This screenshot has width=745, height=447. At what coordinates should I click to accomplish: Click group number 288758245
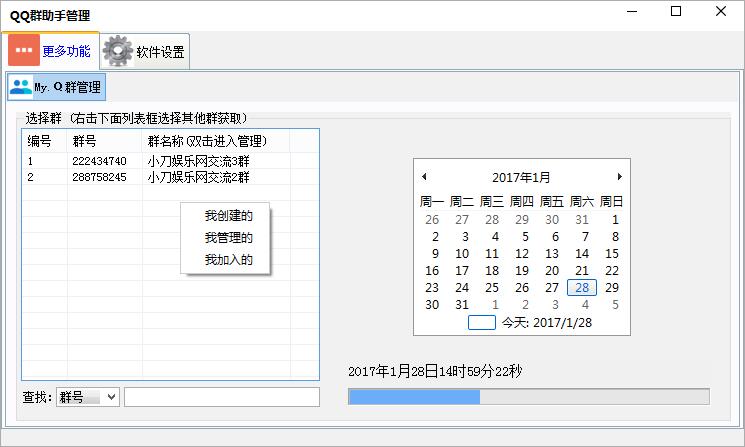(x=99, y=177)
